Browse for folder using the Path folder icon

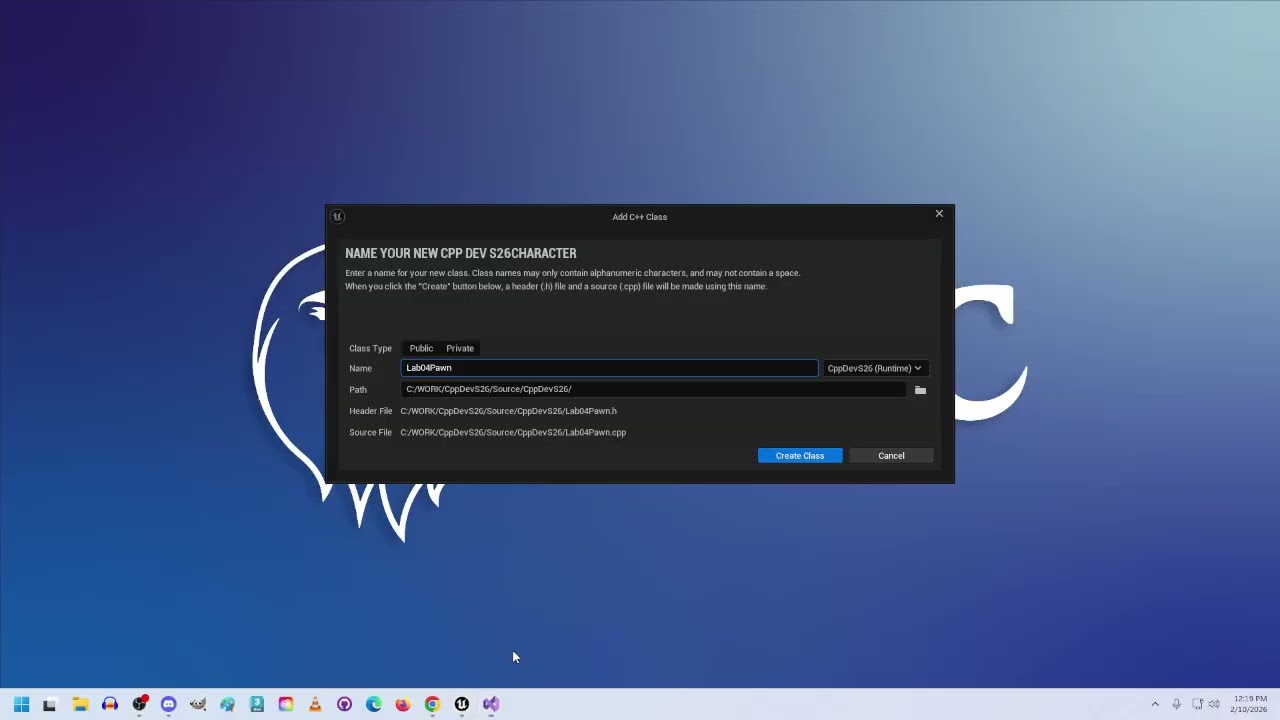[920, 390]
